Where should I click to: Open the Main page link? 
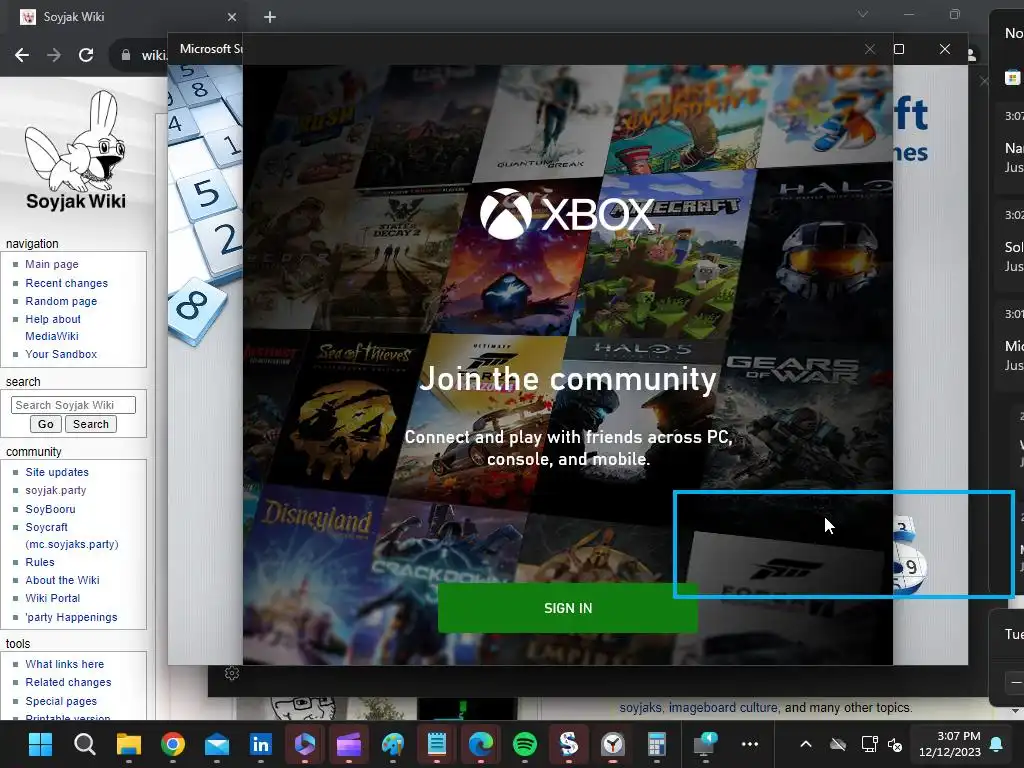52,264
